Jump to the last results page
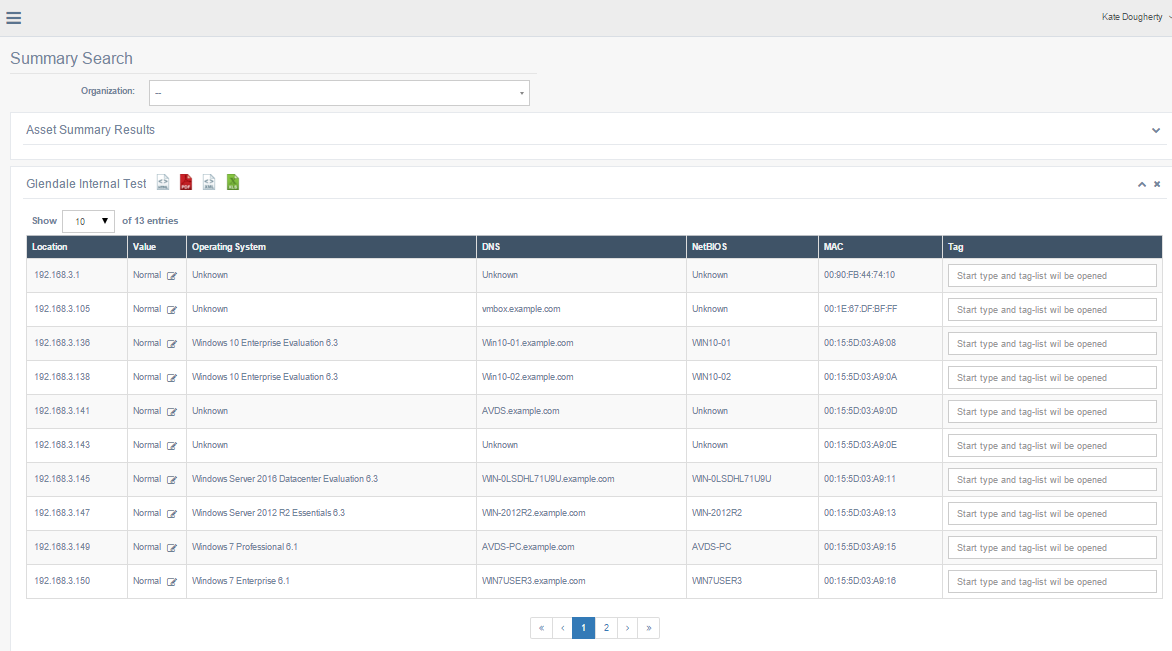 649,628
